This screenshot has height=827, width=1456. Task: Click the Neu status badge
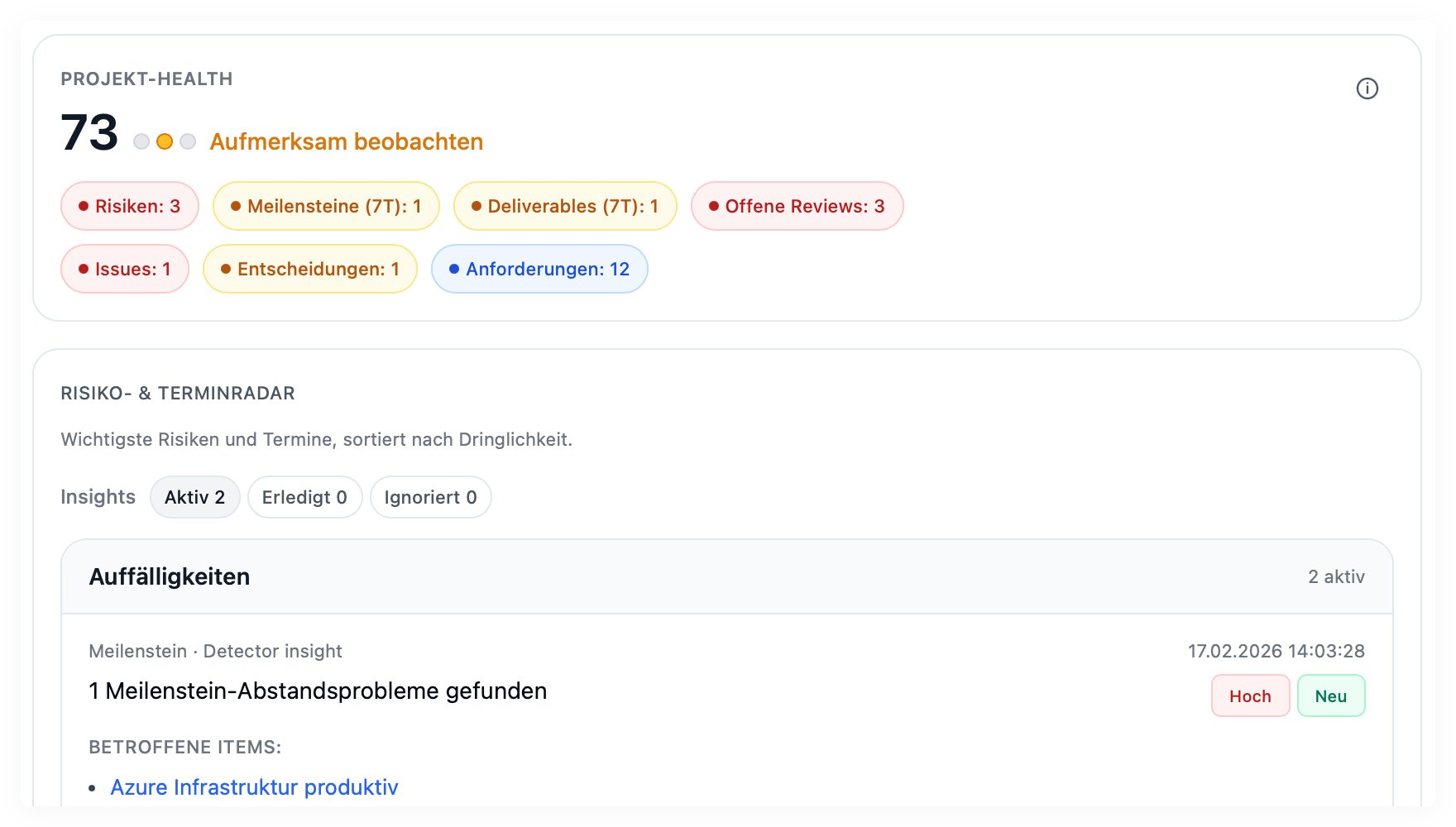[1330, 696]
